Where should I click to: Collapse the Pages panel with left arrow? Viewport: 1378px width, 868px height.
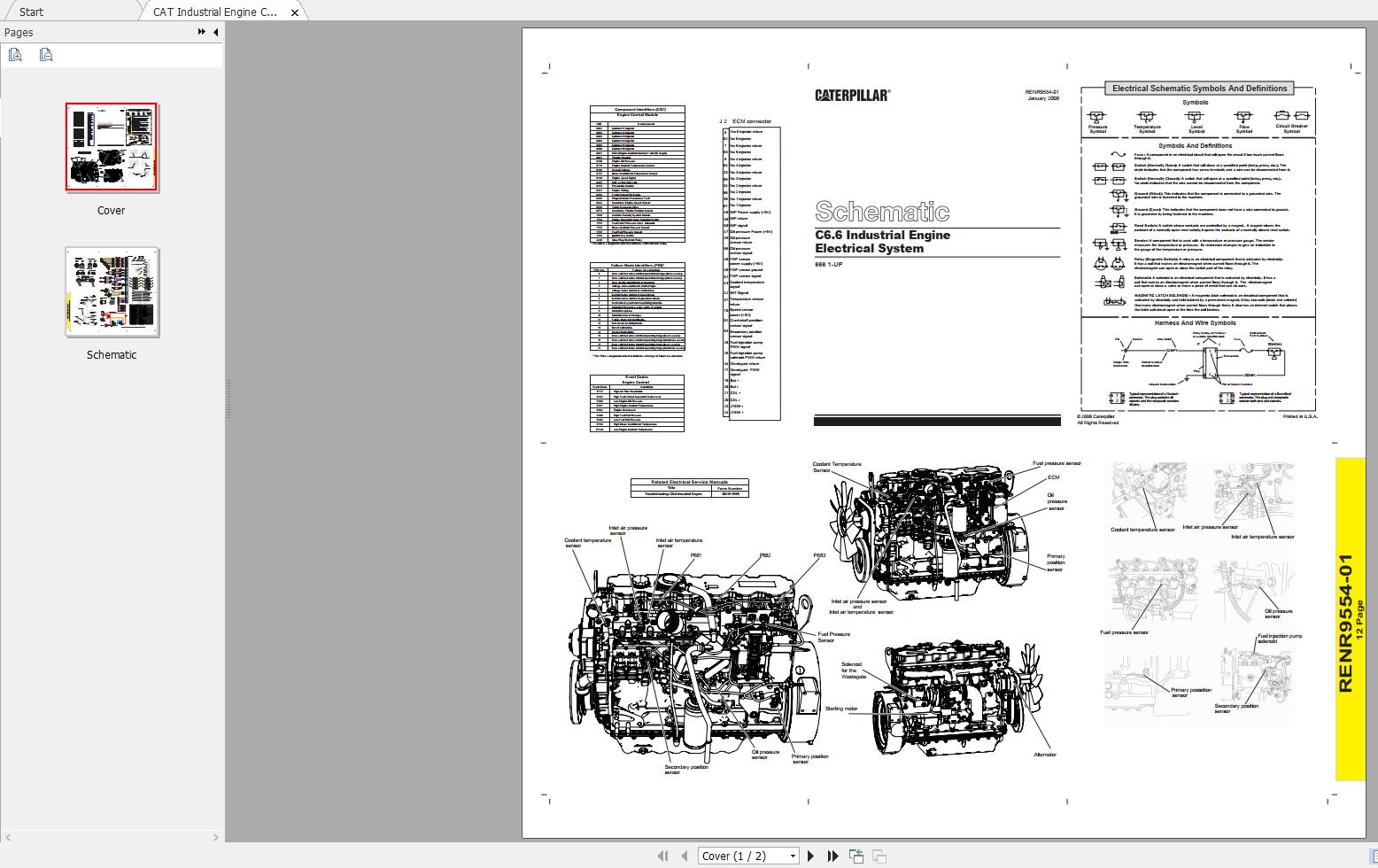tap(215, 32)
